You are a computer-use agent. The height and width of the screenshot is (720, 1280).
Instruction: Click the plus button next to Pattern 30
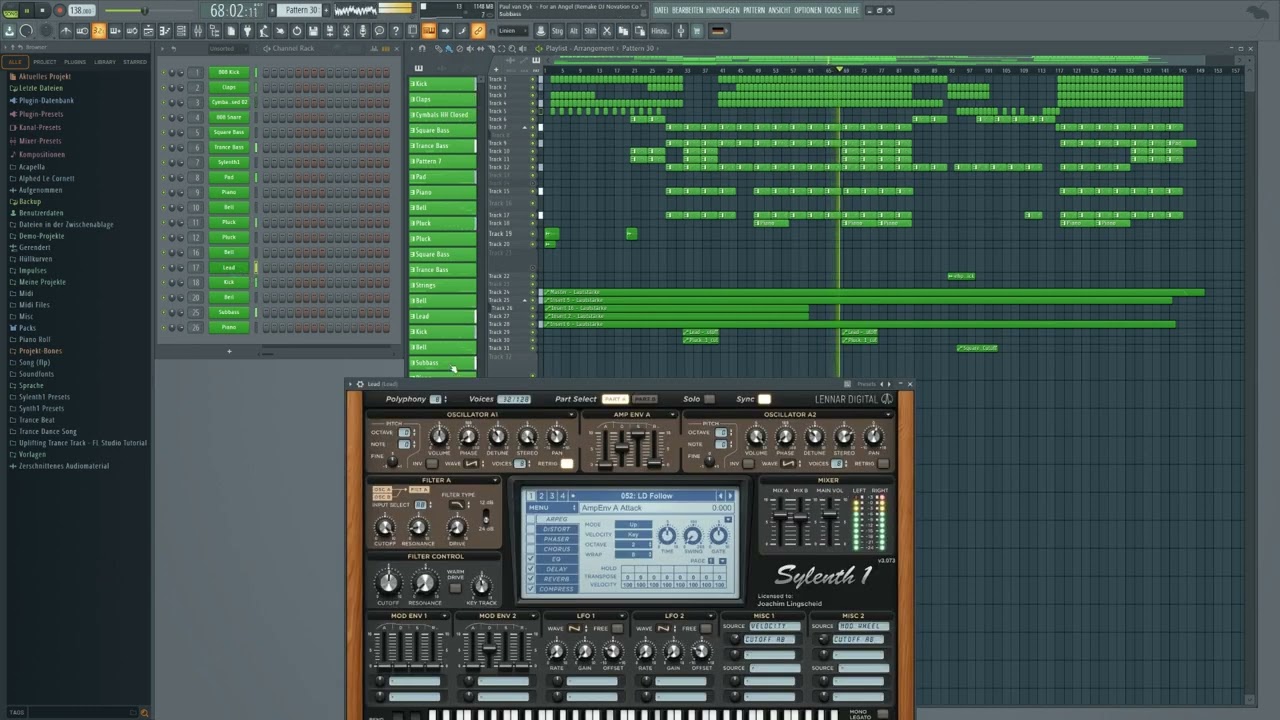pos(326,10)
